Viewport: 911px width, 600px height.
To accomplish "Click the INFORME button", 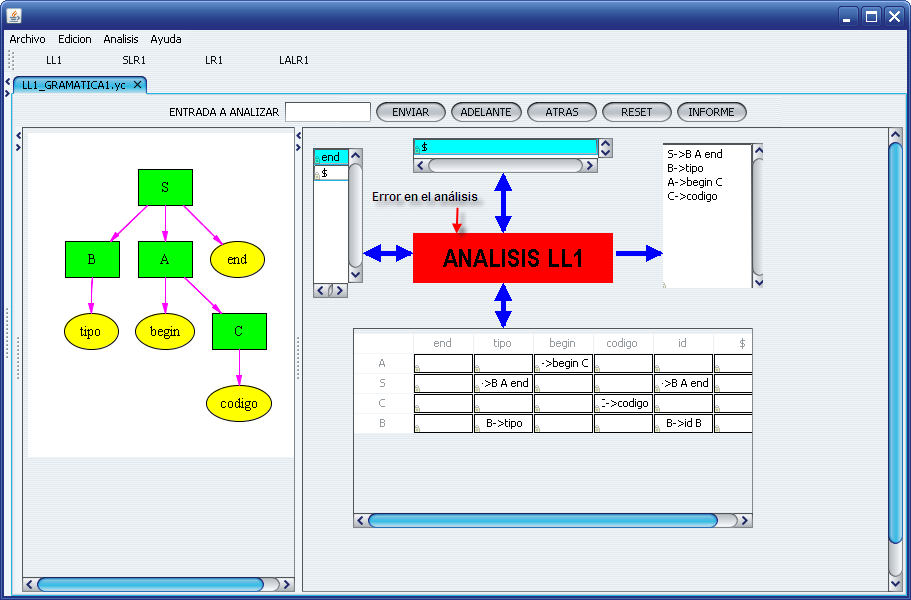I will [x=711, y=112].
